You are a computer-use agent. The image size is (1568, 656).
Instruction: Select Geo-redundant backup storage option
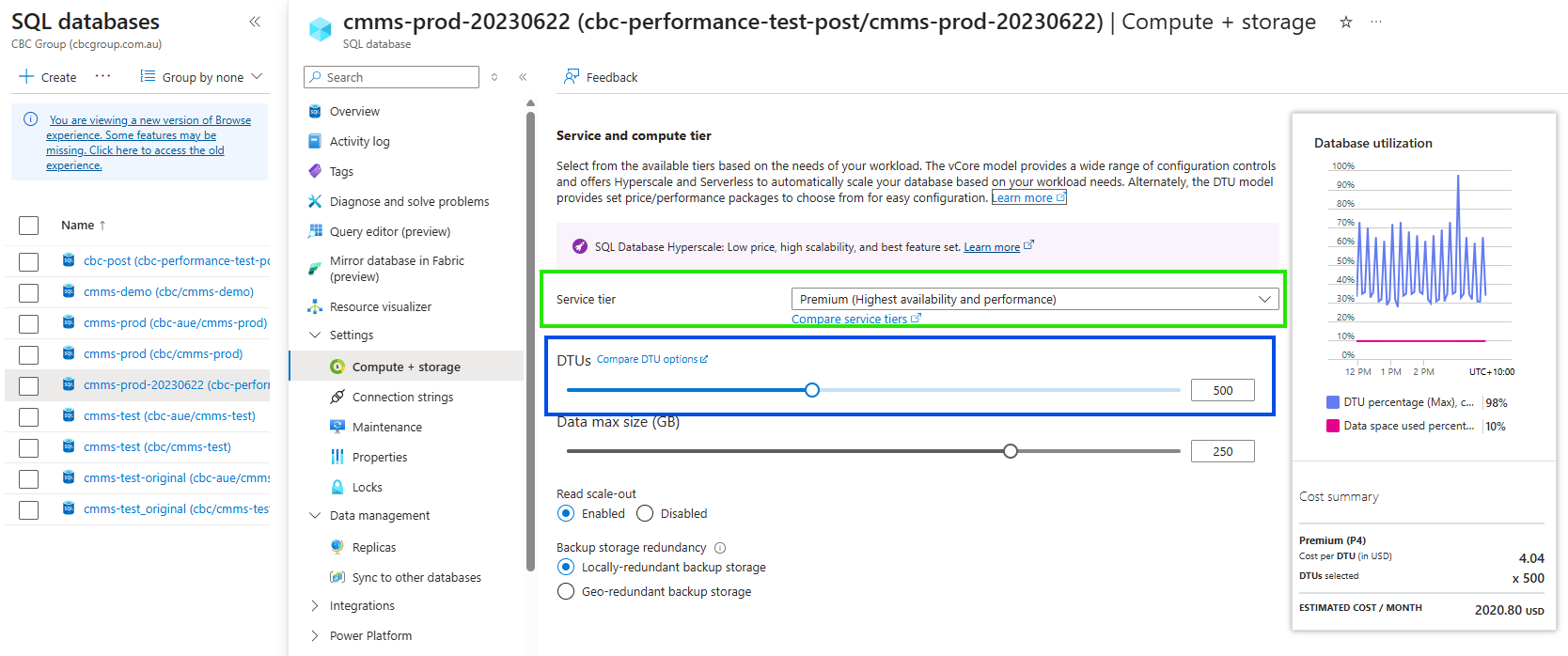[x=566, y=591]
